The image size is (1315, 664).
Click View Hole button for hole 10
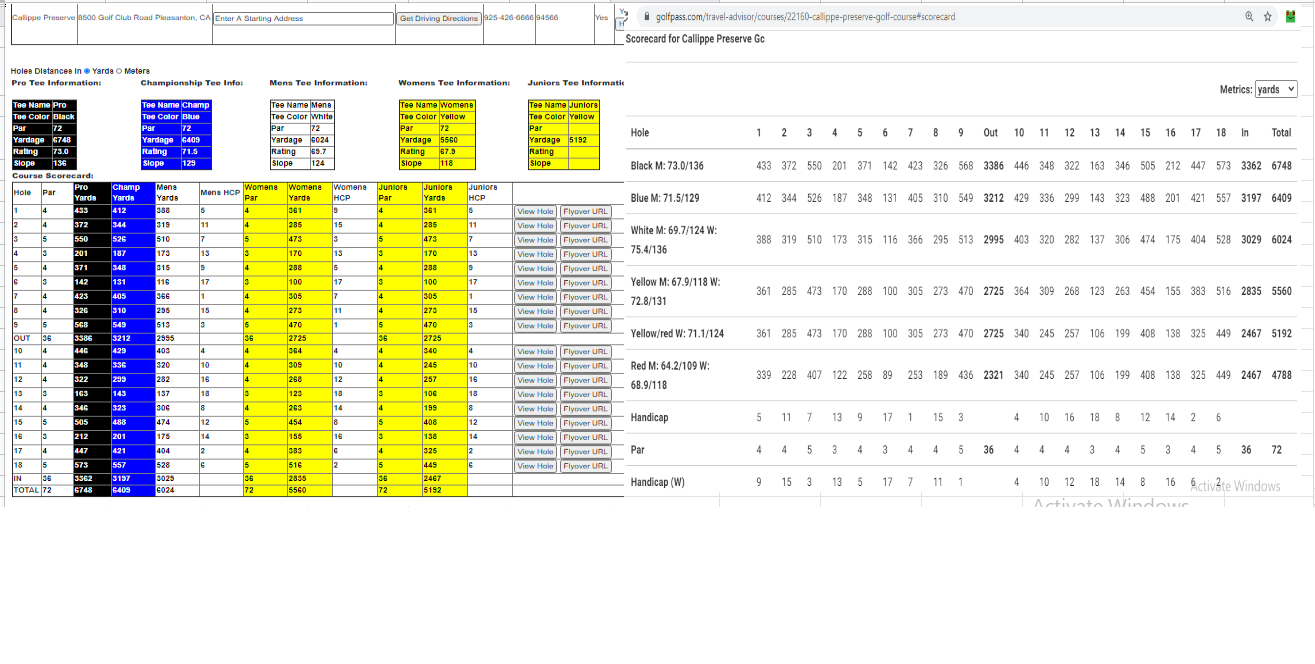[x=535, y=352]
